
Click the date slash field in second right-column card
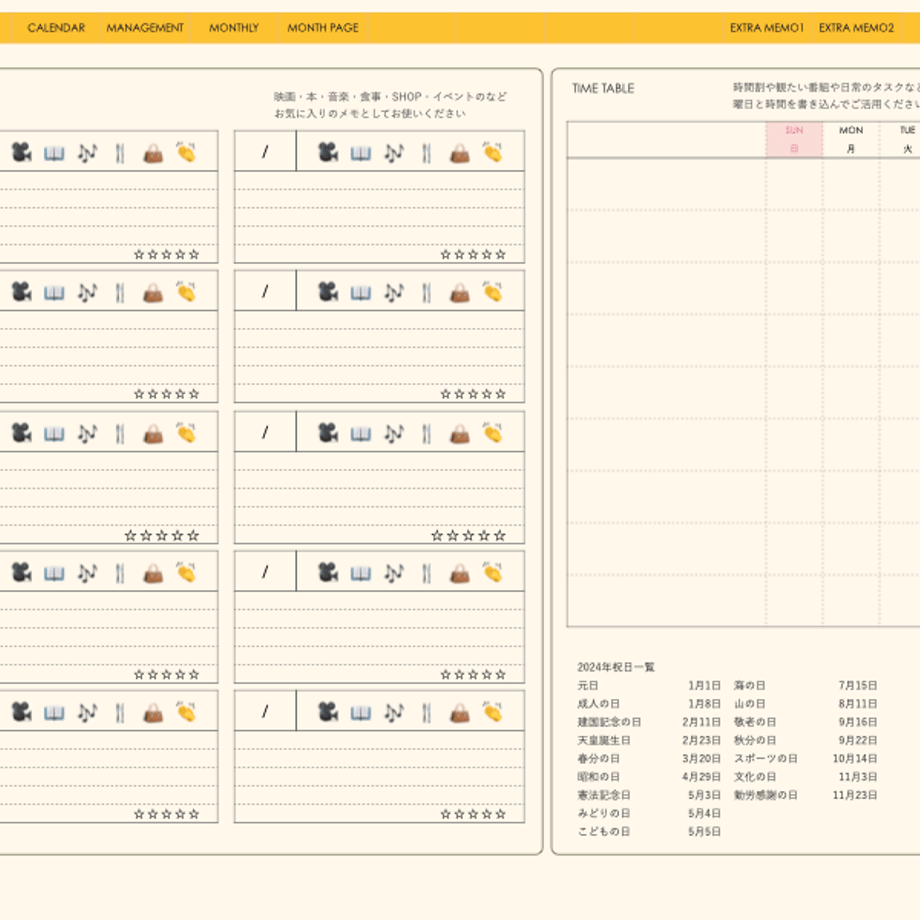(x=265, y=290)
